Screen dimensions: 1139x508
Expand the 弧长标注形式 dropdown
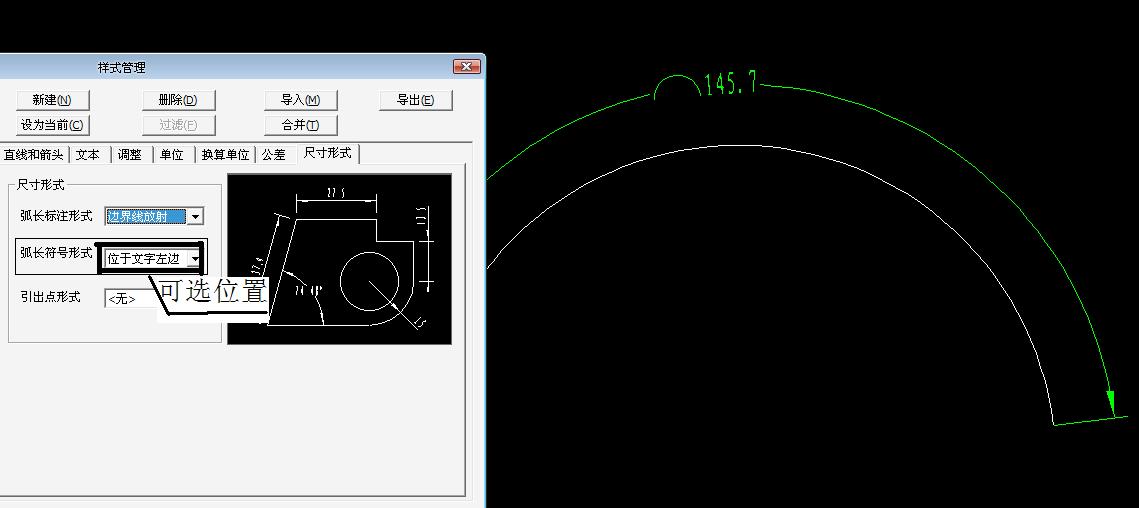(195, 217)
